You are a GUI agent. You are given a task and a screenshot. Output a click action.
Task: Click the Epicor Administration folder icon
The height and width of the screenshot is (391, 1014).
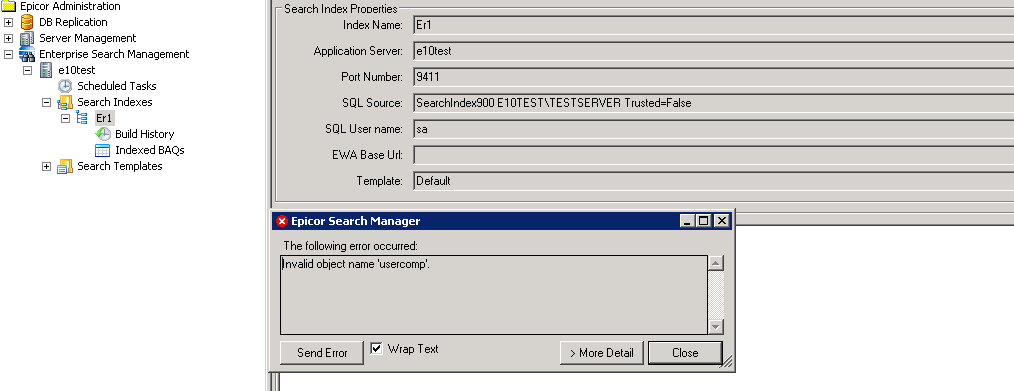click(8, 6)
